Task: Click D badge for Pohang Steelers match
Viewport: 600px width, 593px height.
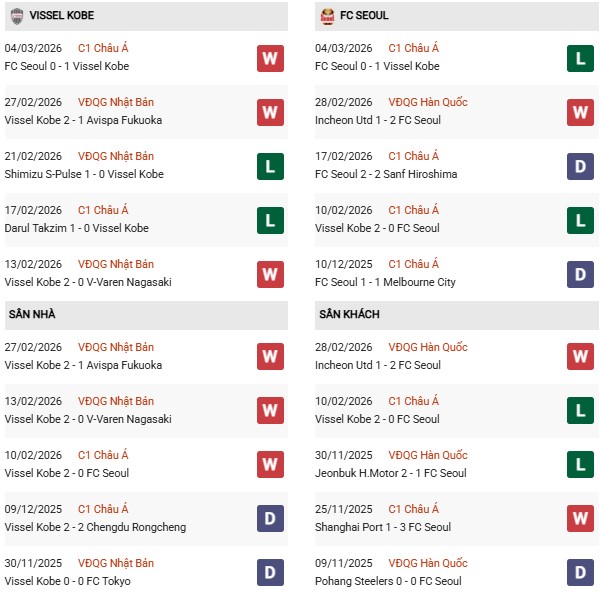Action: coord(580,573)
